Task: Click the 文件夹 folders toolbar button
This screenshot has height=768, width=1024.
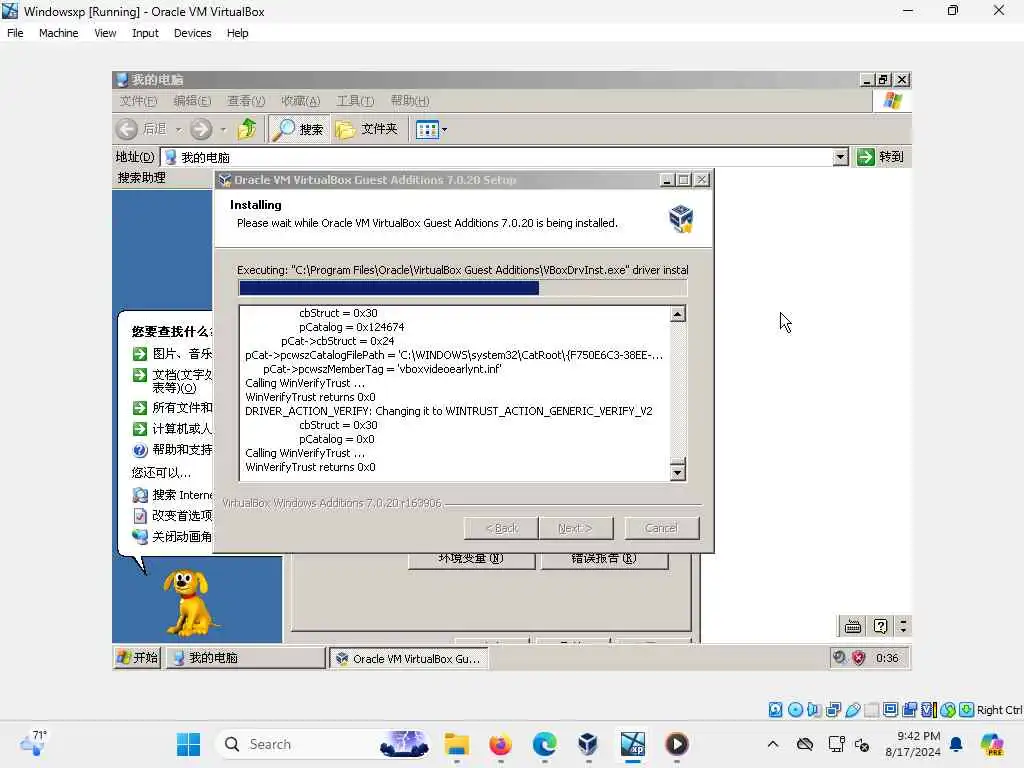Action: [x=366, y=129]
